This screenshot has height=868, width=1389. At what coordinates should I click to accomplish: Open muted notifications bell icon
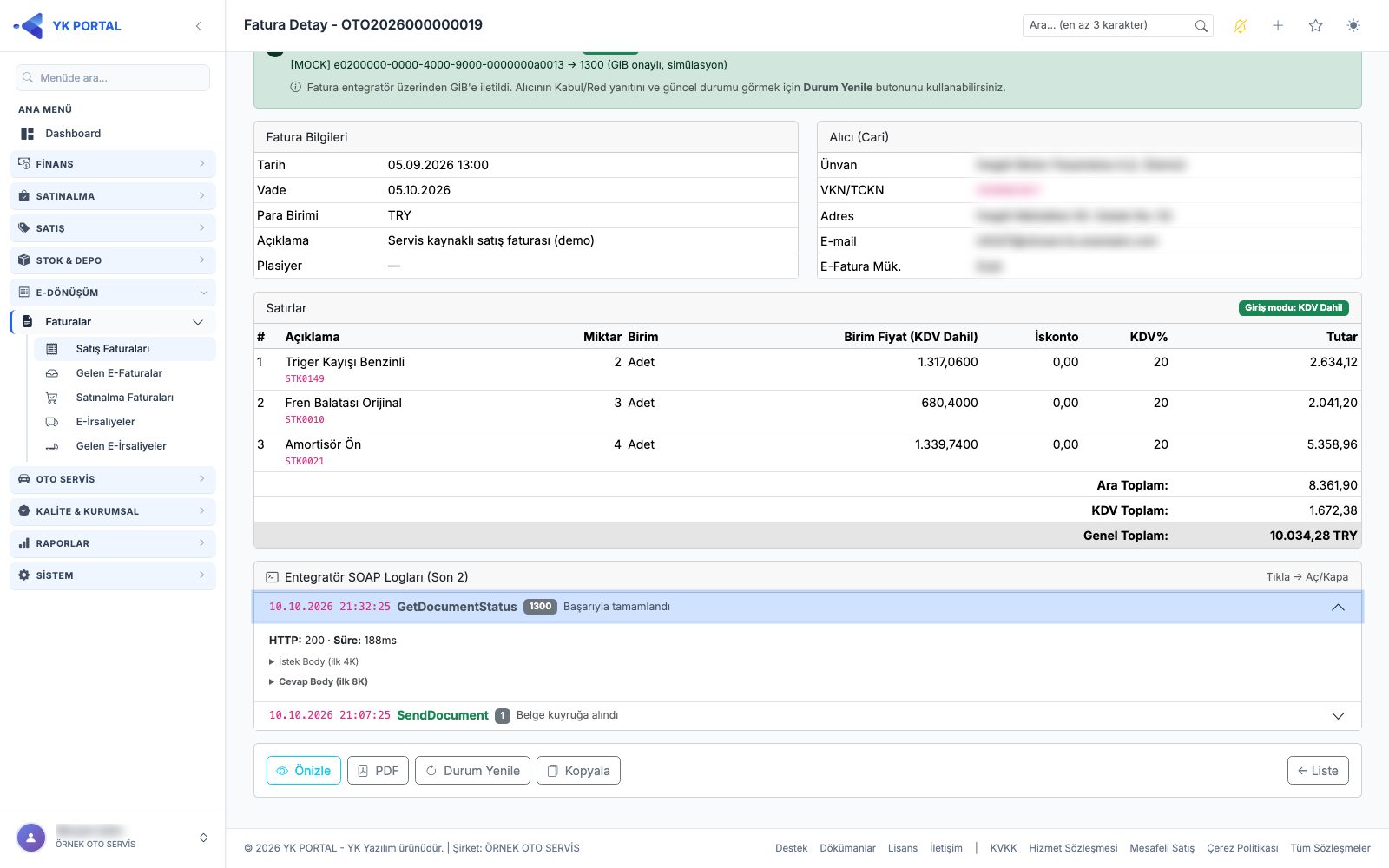1240,26
